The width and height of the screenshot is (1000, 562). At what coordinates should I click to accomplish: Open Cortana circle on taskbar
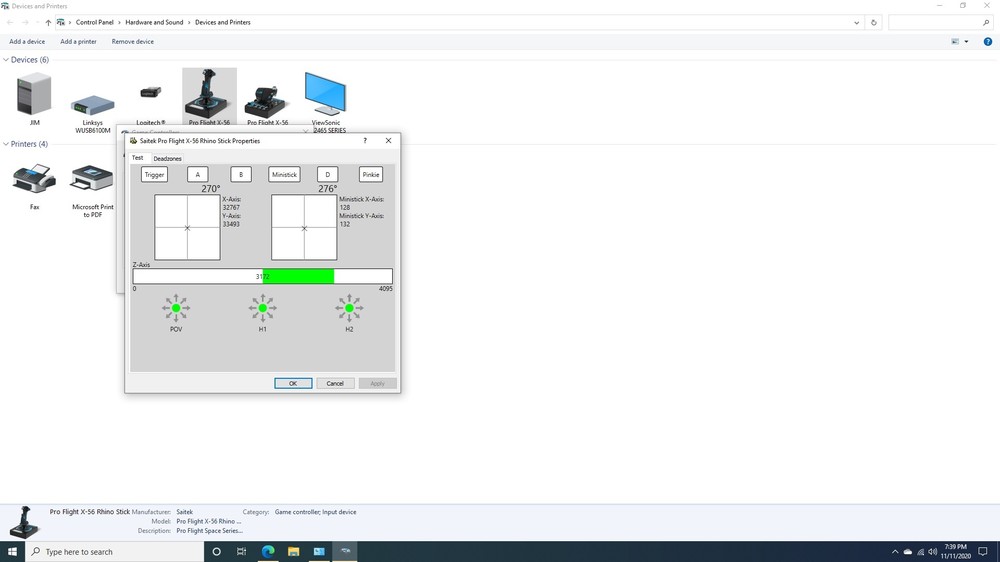(216, 552)
